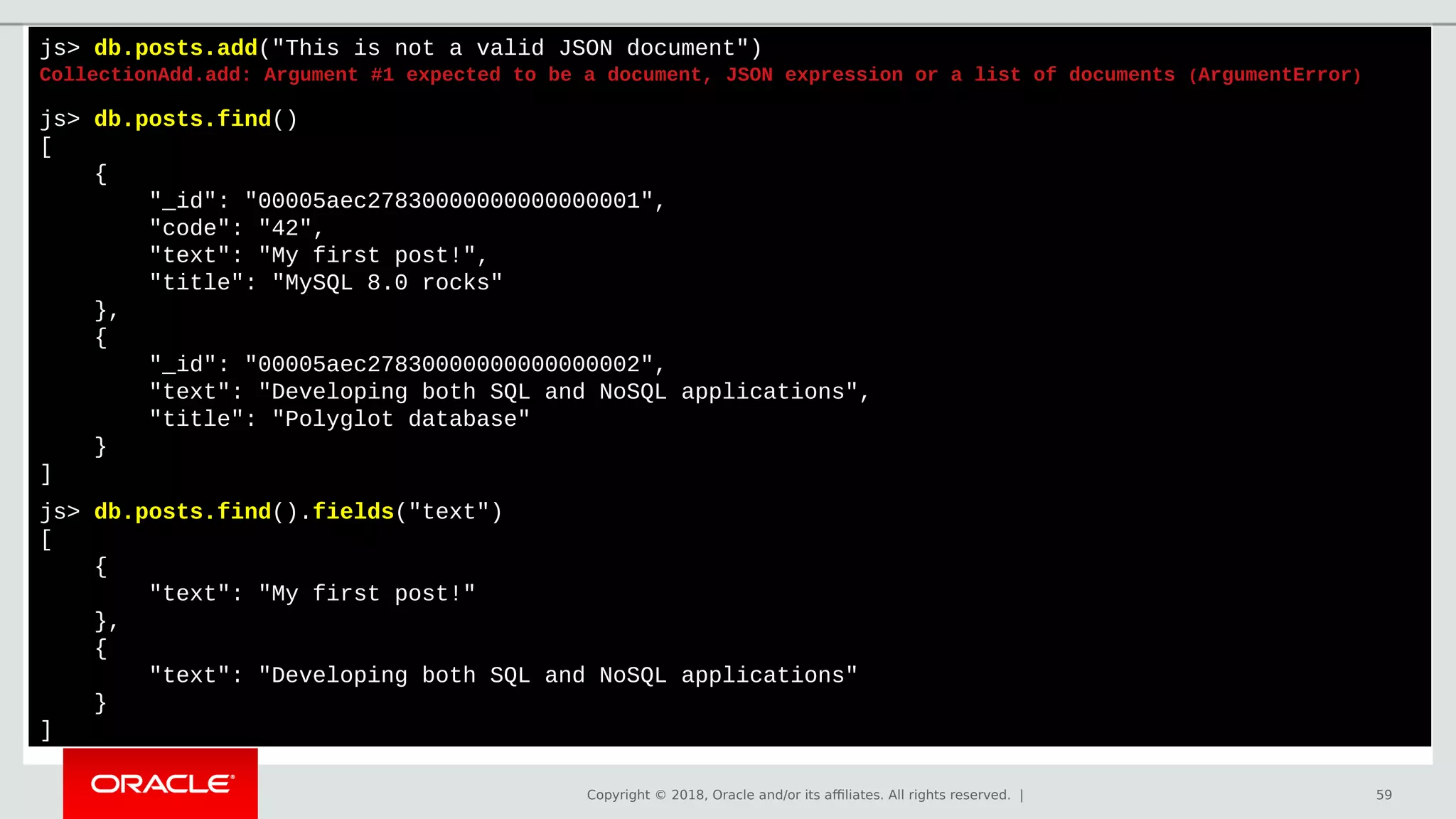This screenshot has height=819, width=1456.
Task: Click the final closing square bracket
Action: 46,730
